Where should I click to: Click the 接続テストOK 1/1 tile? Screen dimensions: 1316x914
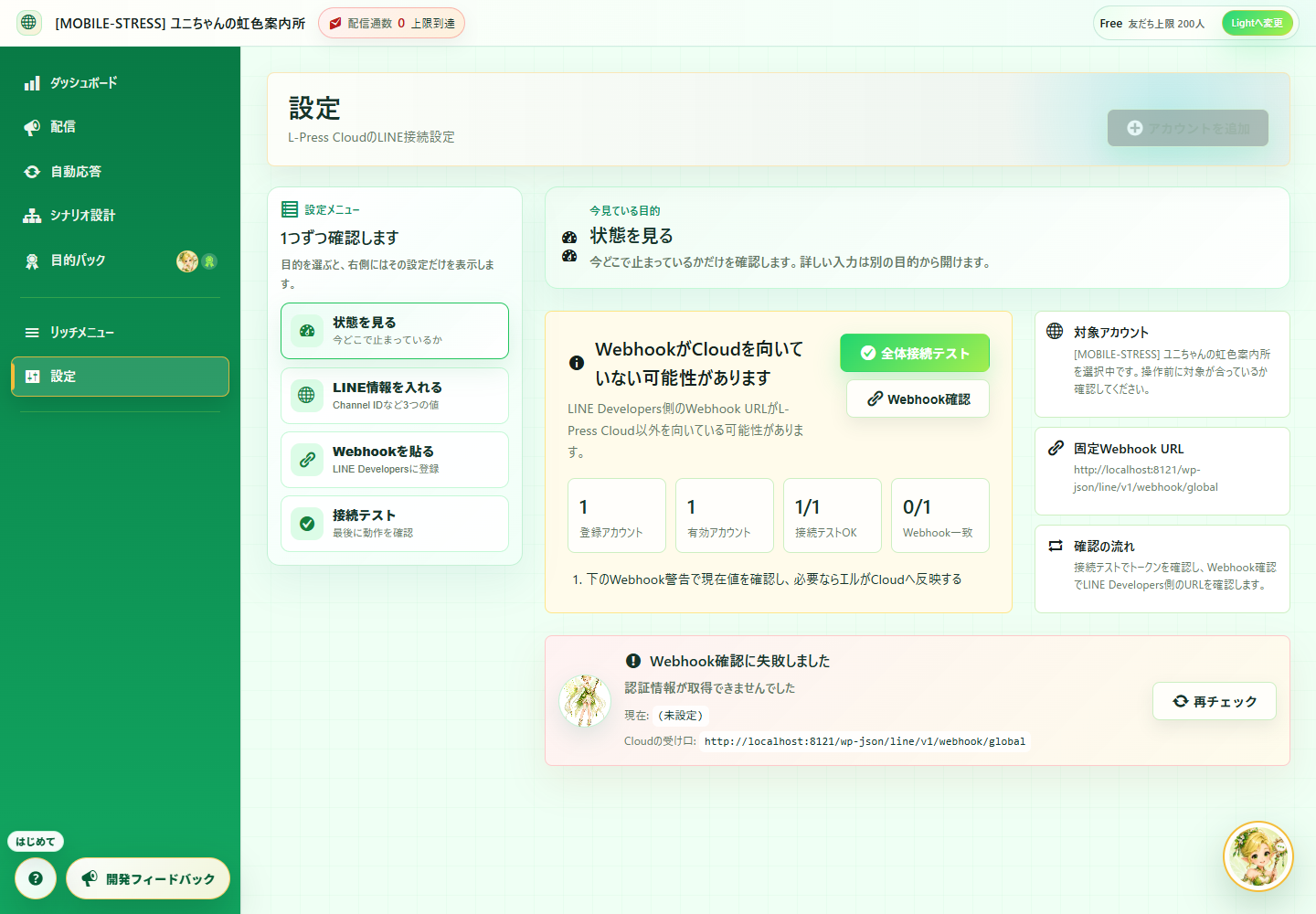tap(833, 515)
